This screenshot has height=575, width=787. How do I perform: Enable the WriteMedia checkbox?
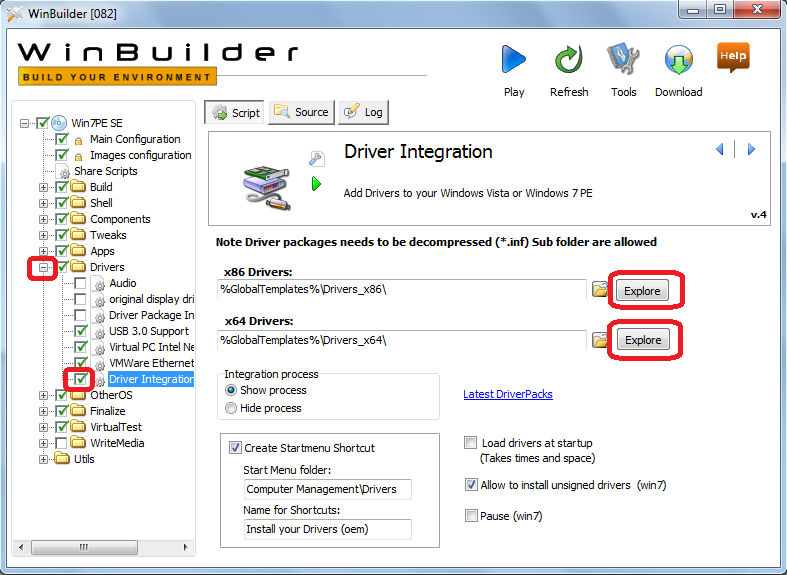coord(61,443)
